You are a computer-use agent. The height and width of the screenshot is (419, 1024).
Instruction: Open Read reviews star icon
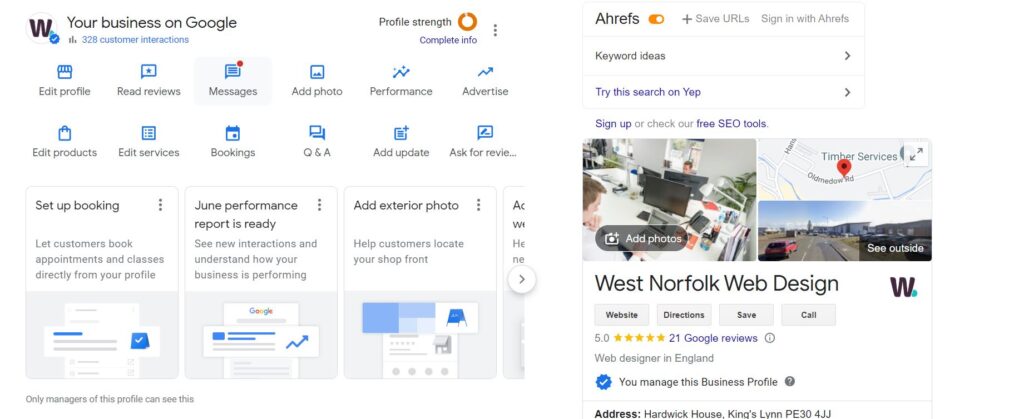click(x=149, y=72)
